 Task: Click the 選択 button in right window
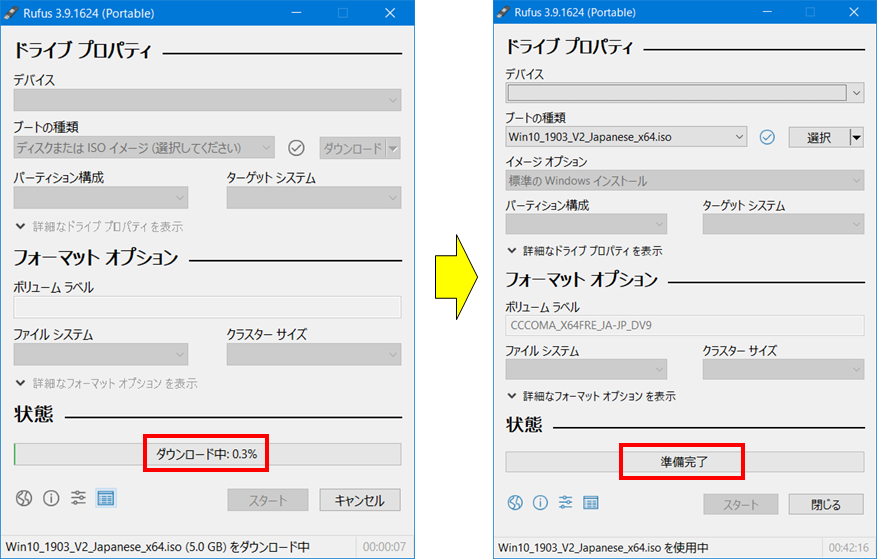(819, 137)
